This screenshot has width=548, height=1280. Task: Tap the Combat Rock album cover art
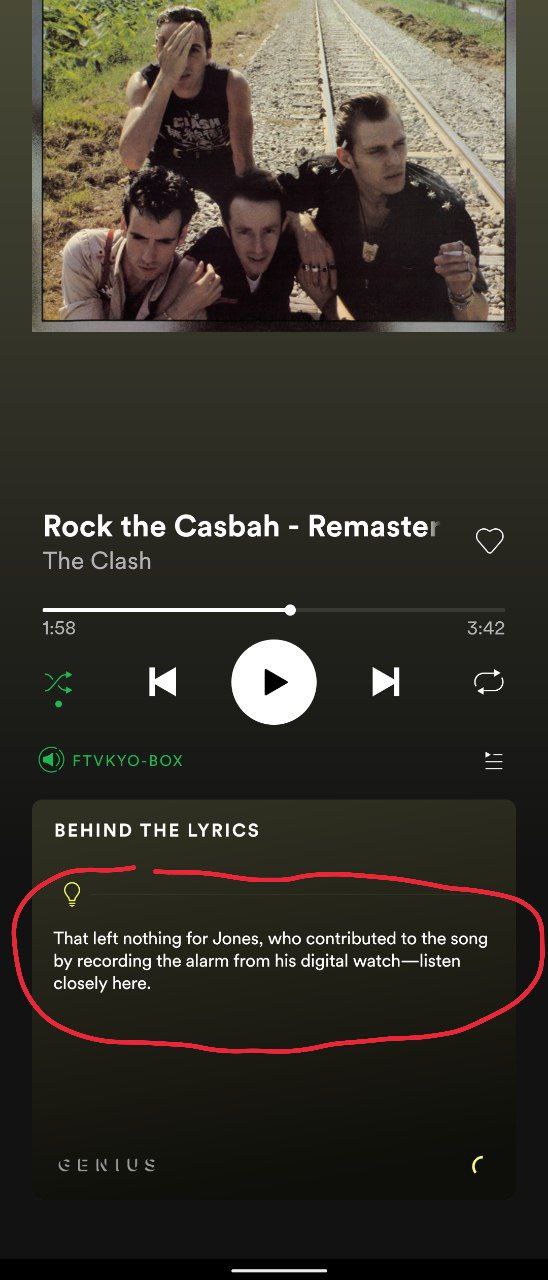pos(274,165)
